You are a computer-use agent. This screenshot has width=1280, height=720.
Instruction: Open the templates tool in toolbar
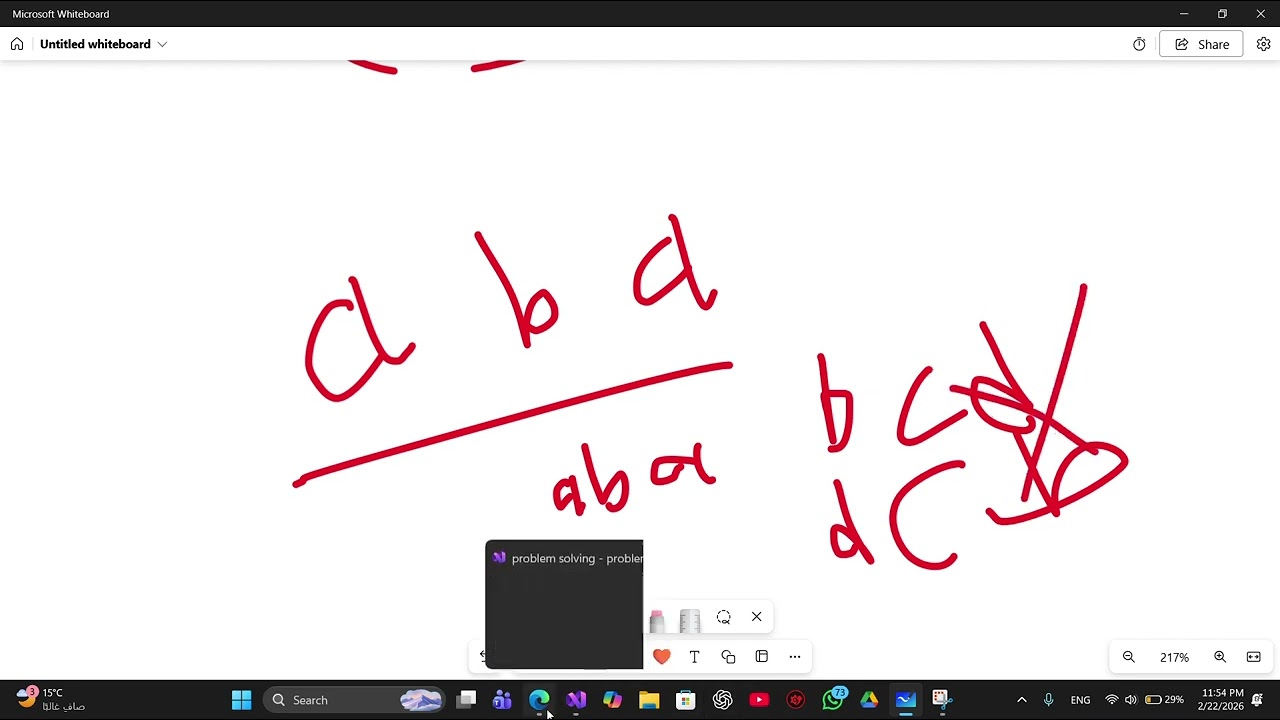pos(762,657)
